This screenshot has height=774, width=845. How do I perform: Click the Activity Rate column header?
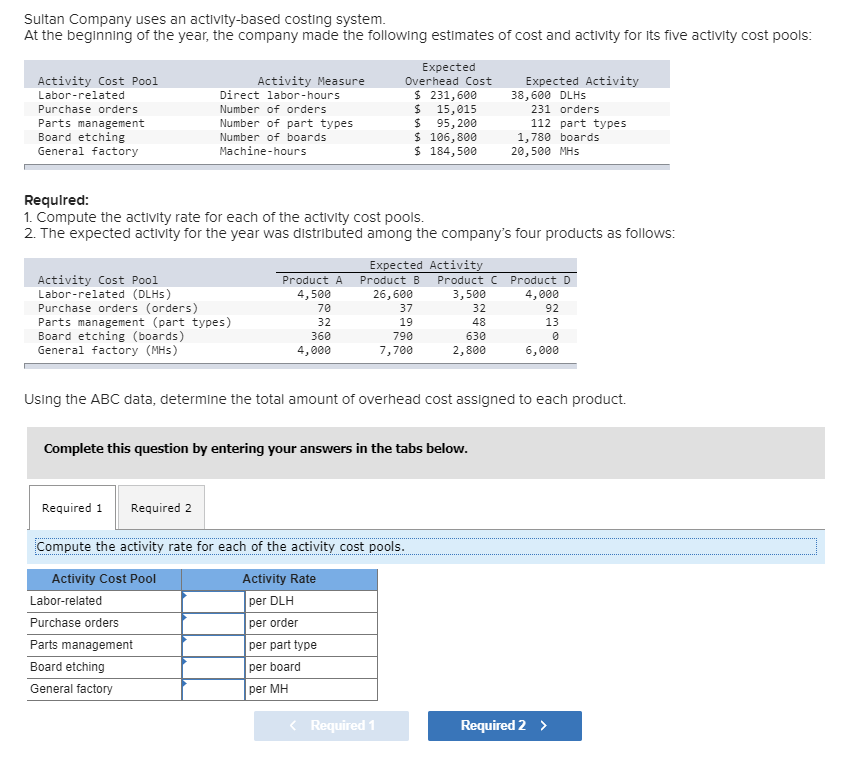[x=278, y=579]
